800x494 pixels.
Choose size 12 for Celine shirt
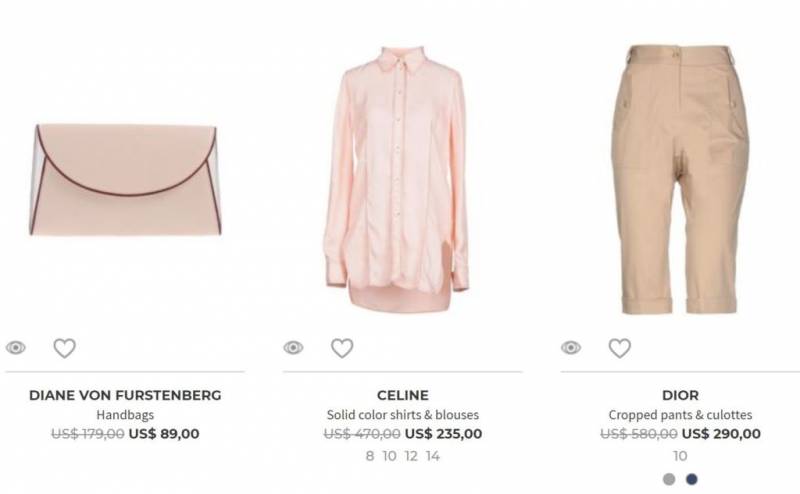pos(411,456)
